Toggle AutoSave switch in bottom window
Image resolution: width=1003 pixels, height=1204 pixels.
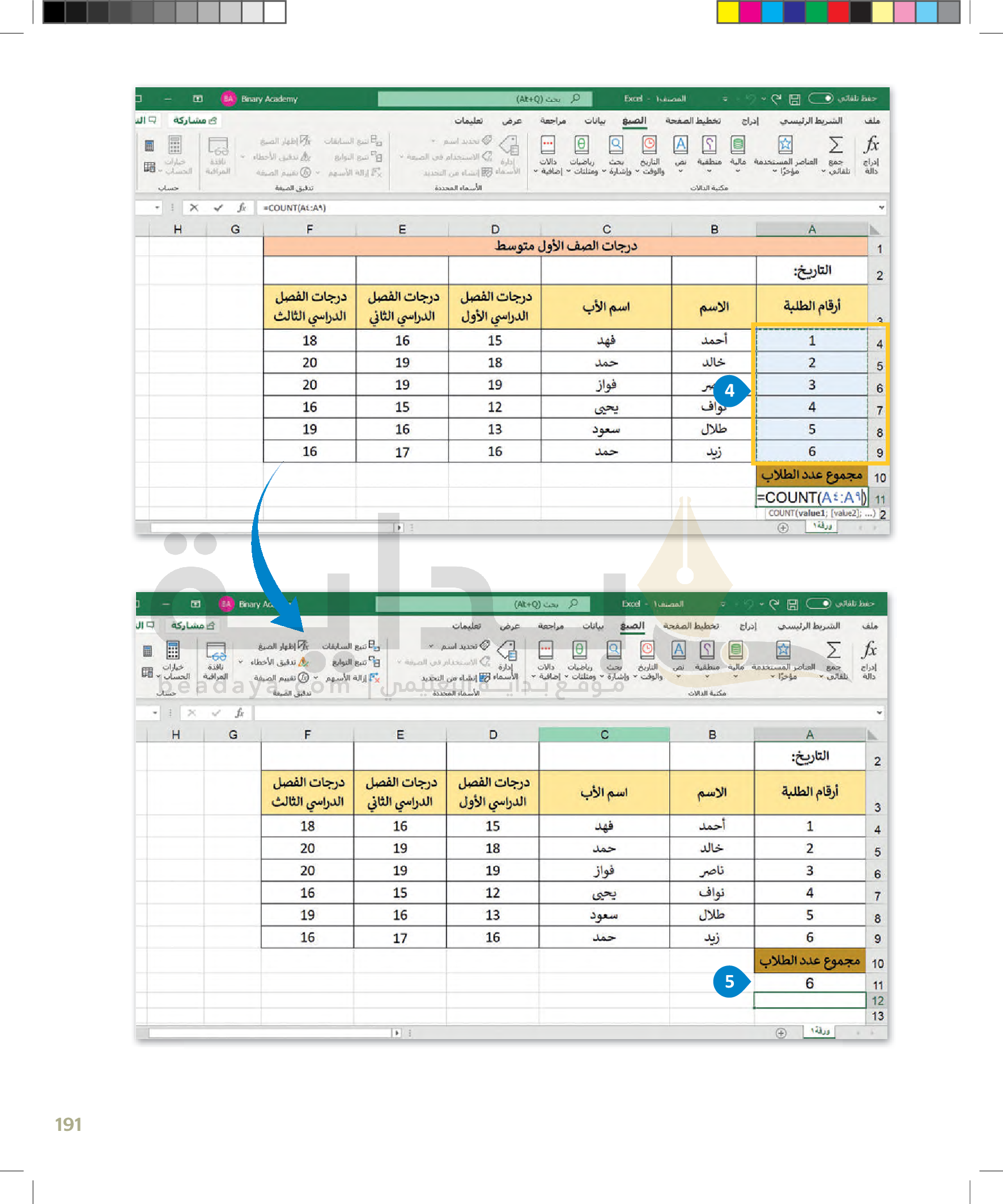(818, 604)
